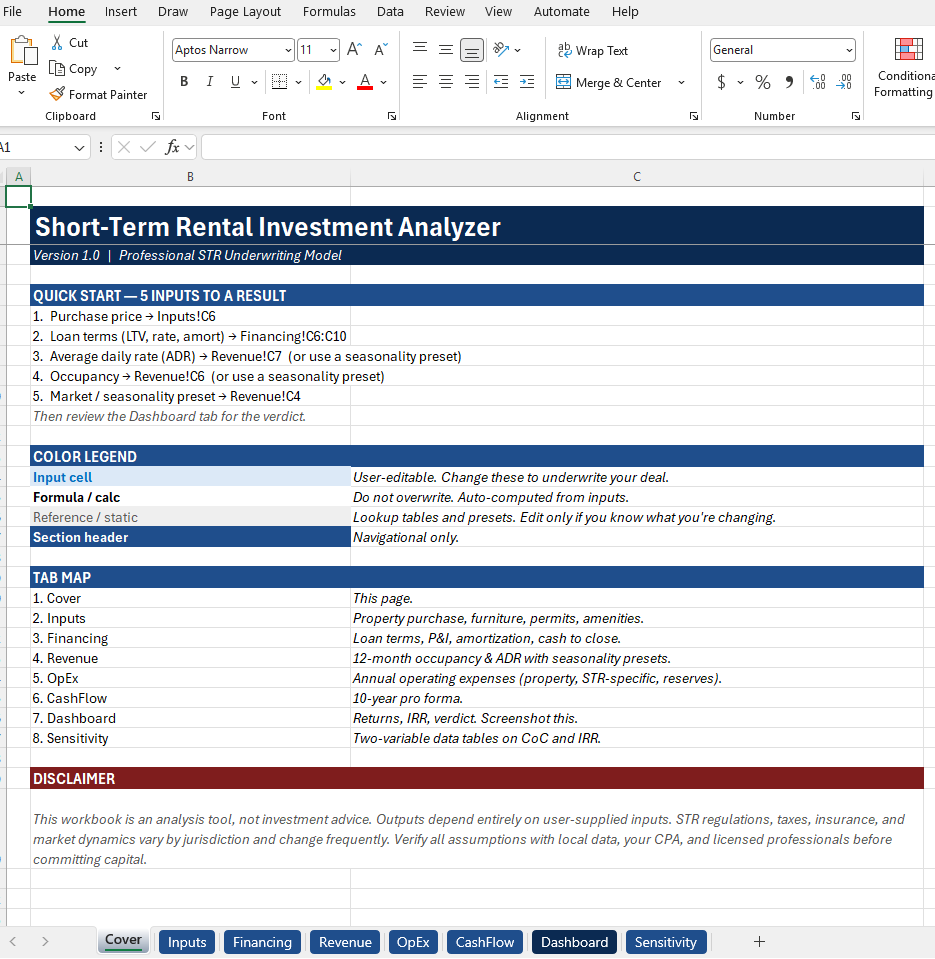Select column C header
Screen dimensions: 935x959
tap(637, 177)
